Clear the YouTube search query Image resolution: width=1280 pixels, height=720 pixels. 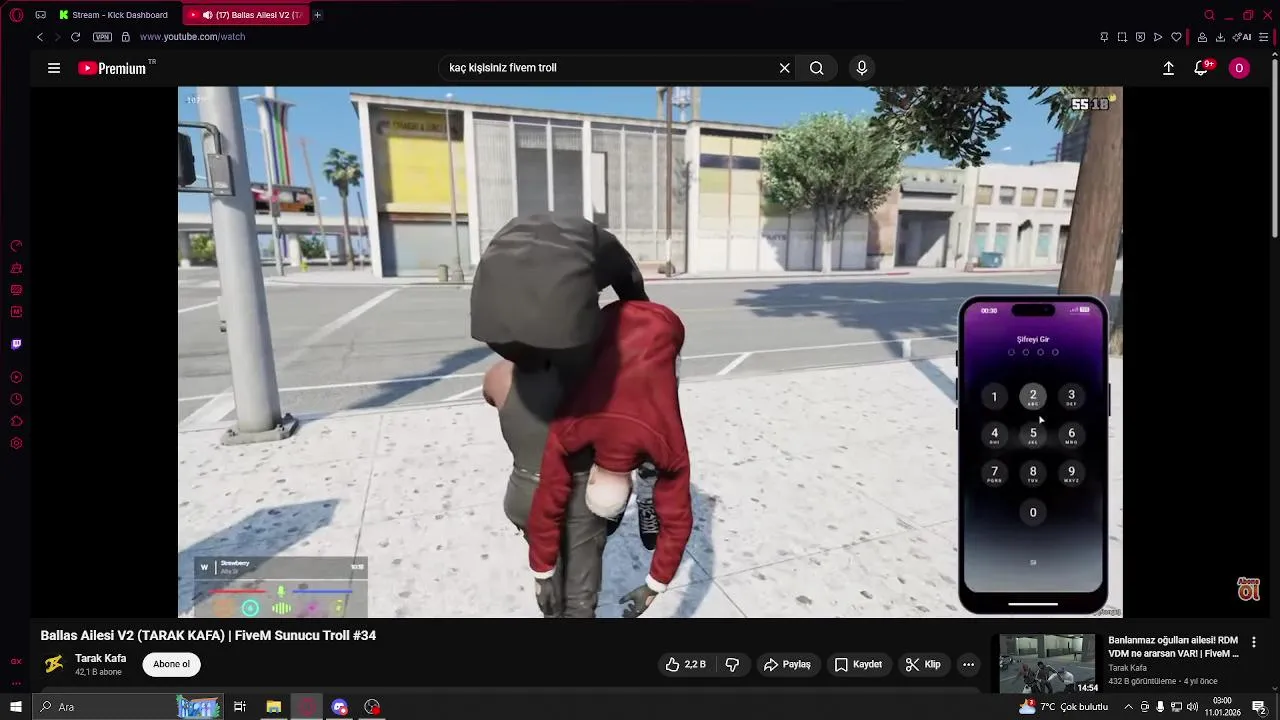(x=785, y=68)
